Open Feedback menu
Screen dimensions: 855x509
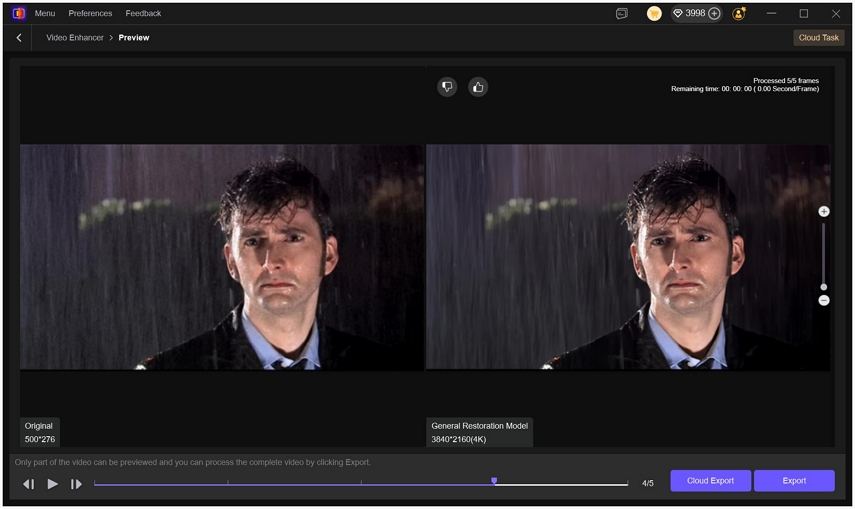point(143,13)
